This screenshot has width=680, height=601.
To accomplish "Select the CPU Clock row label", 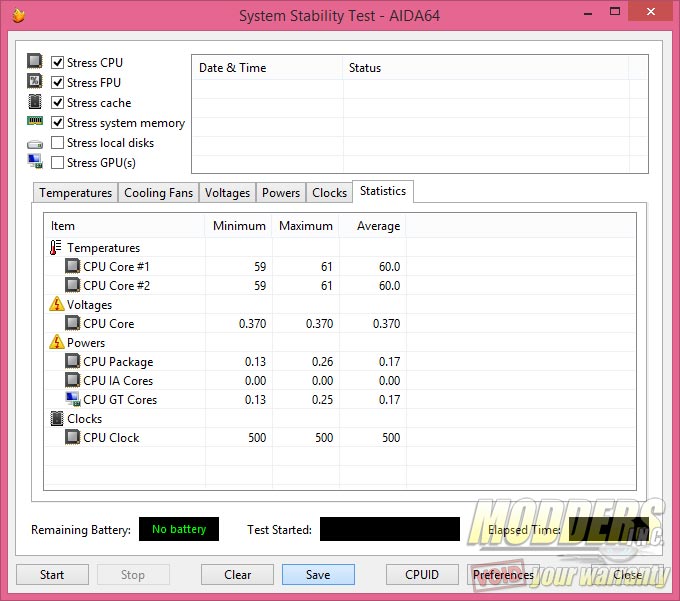I will 111,438.
